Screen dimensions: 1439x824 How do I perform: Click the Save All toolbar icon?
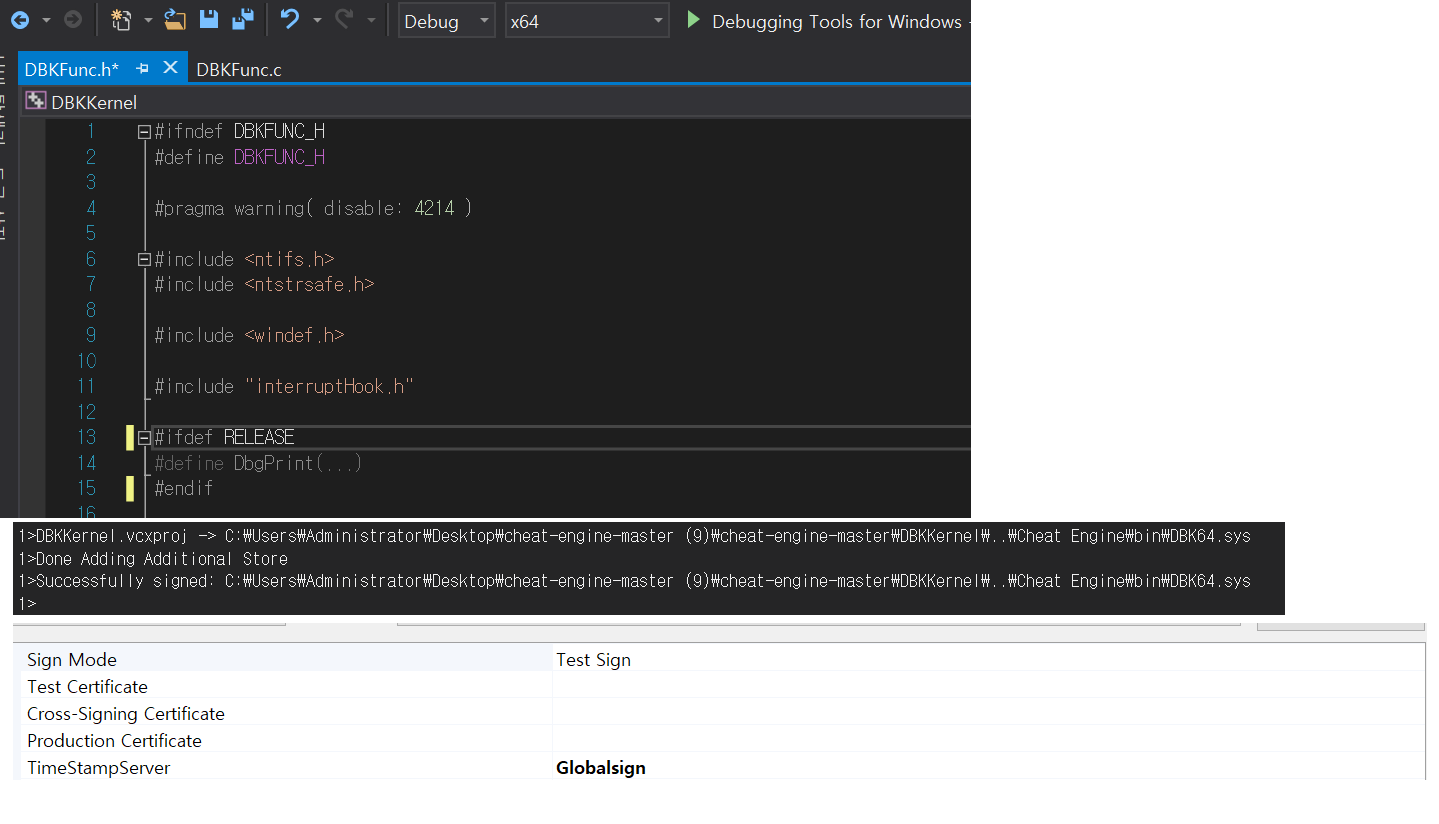[x=243, y=20]
